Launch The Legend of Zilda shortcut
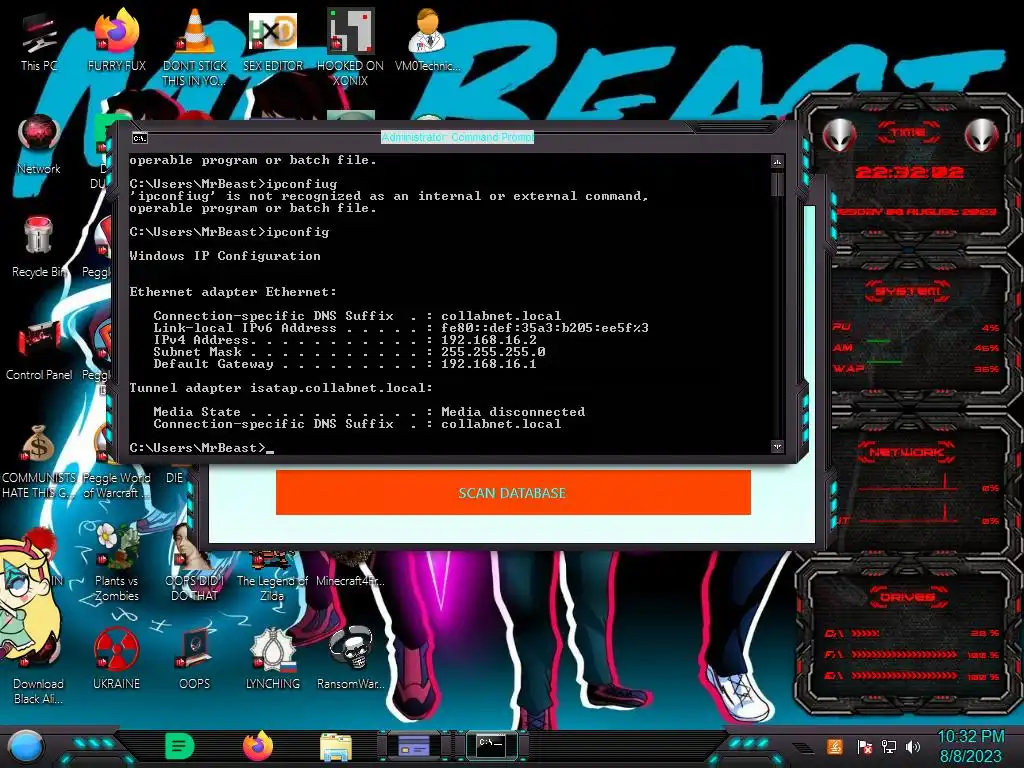The image size is (1024, 768). (272, 578)
